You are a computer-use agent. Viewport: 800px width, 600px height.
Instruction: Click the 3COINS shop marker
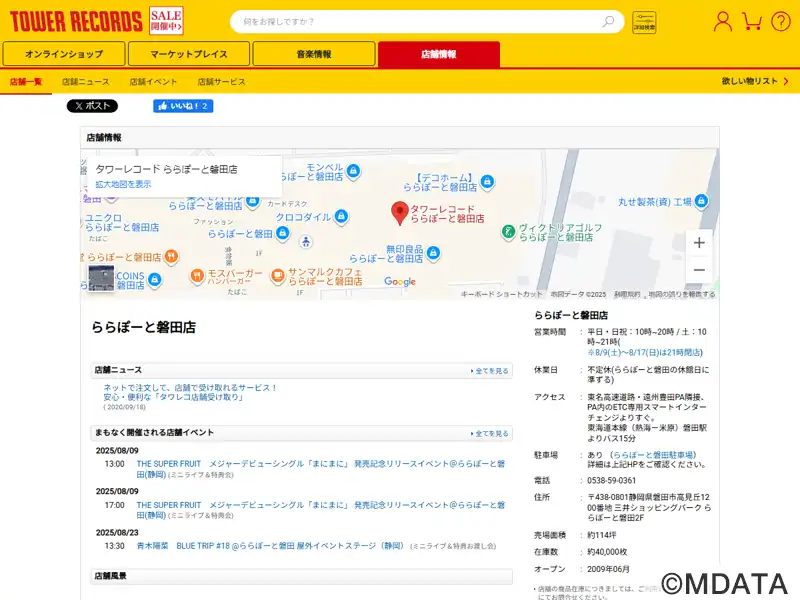tap(155, 280)
